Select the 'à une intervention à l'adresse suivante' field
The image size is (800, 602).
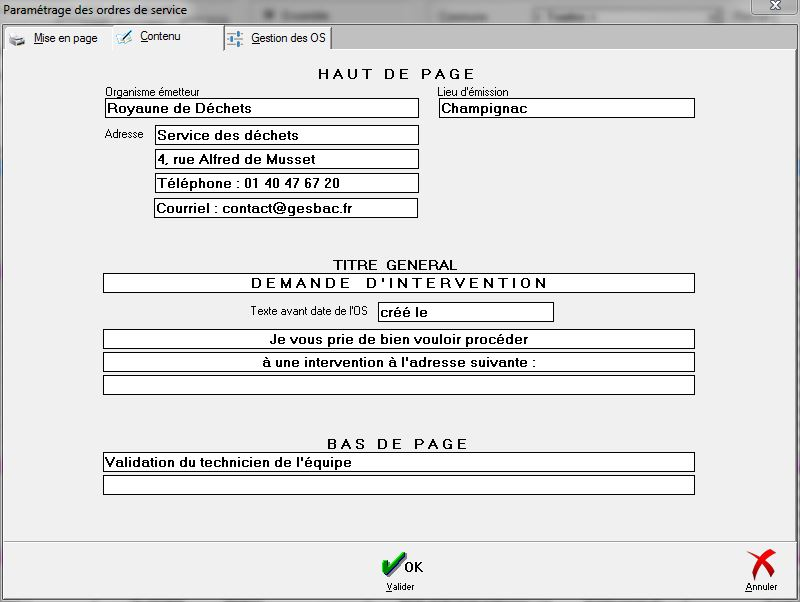tap(398, 362)
